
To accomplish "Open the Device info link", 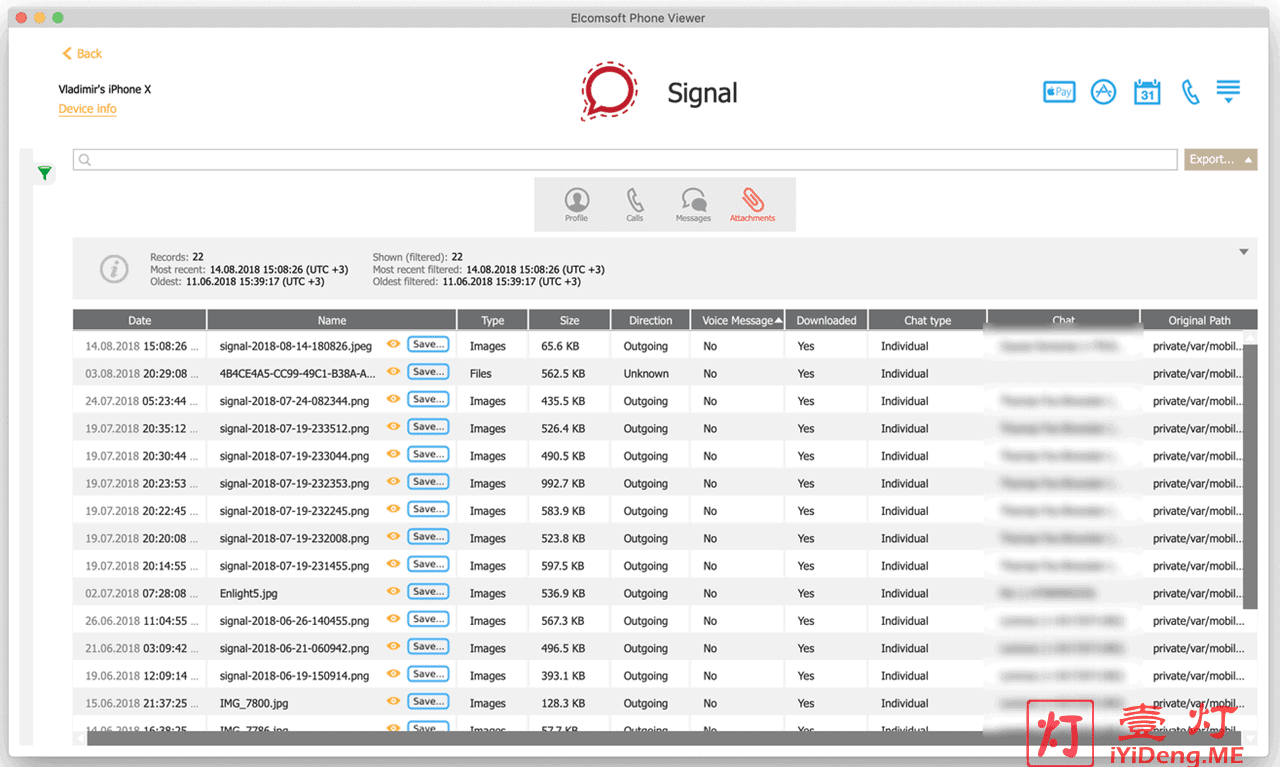I will pyautogui.click(x=87, y=109).
